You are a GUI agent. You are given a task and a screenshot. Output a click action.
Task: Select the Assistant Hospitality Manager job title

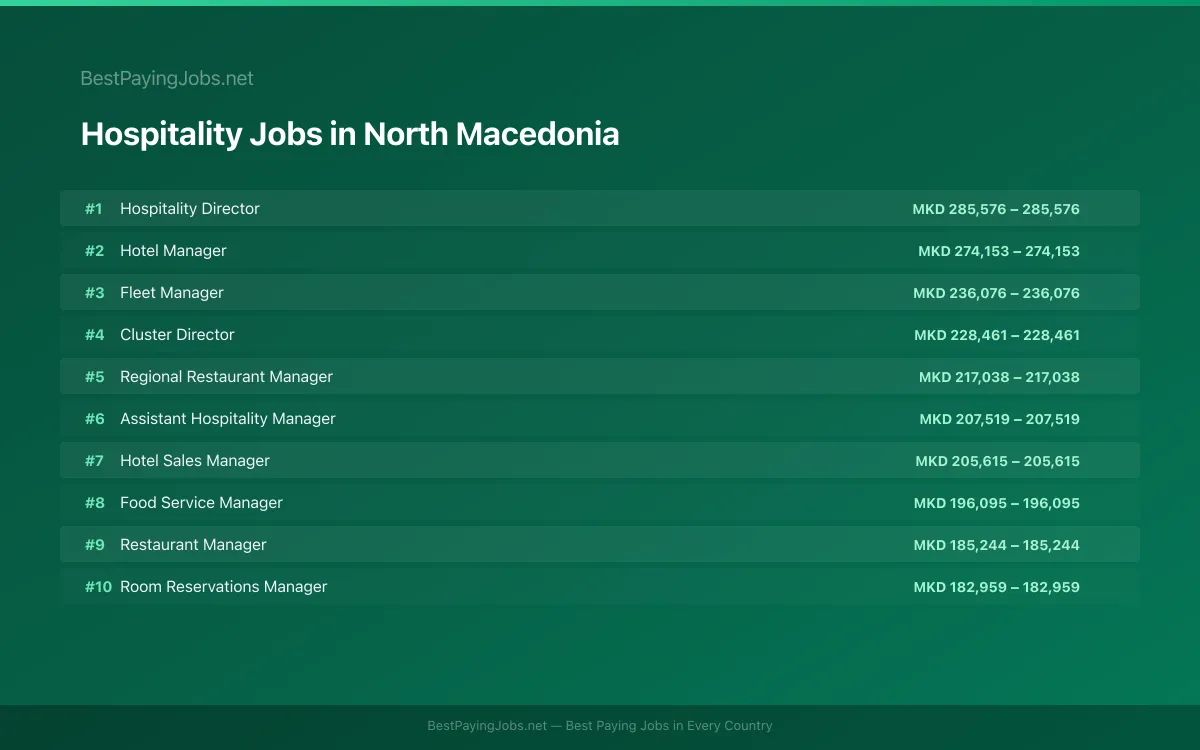pos(228,418)
